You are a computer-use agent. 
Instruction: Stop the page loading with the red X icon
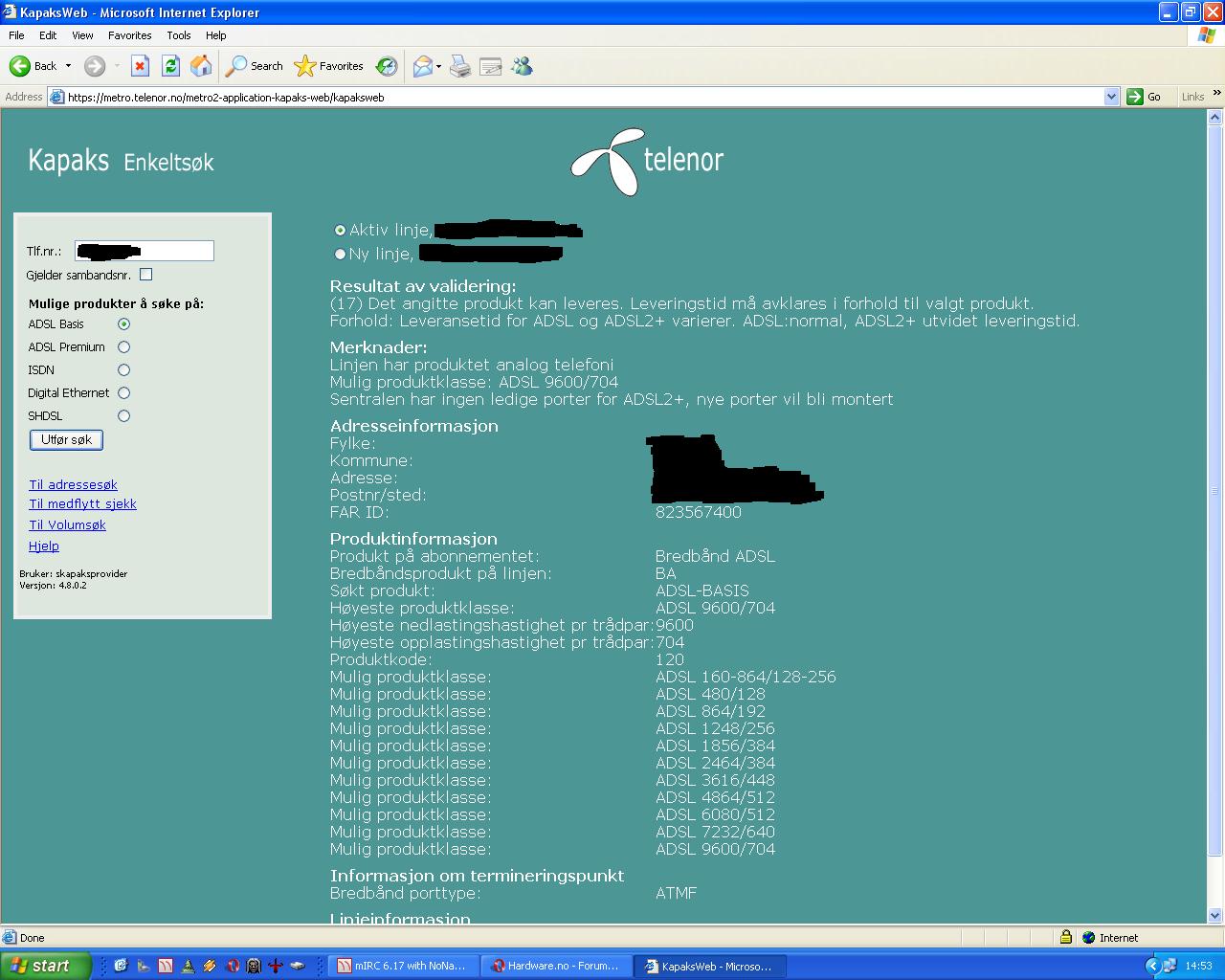tap(140, 66)
